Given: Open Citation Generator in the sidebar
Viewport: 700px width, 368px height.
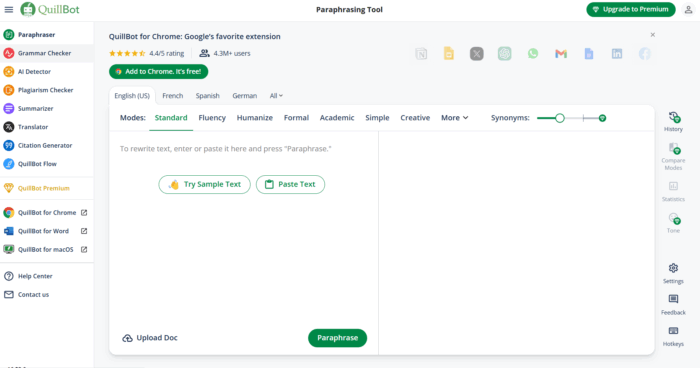Looking at the screenshot, I should pyautogui.click(x=47, y=145).
